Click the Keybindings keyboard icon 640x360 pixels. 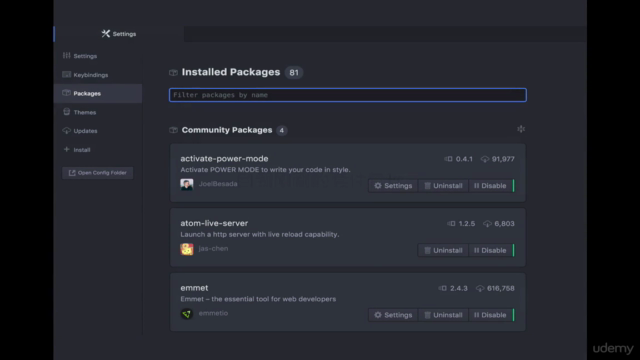67,74
